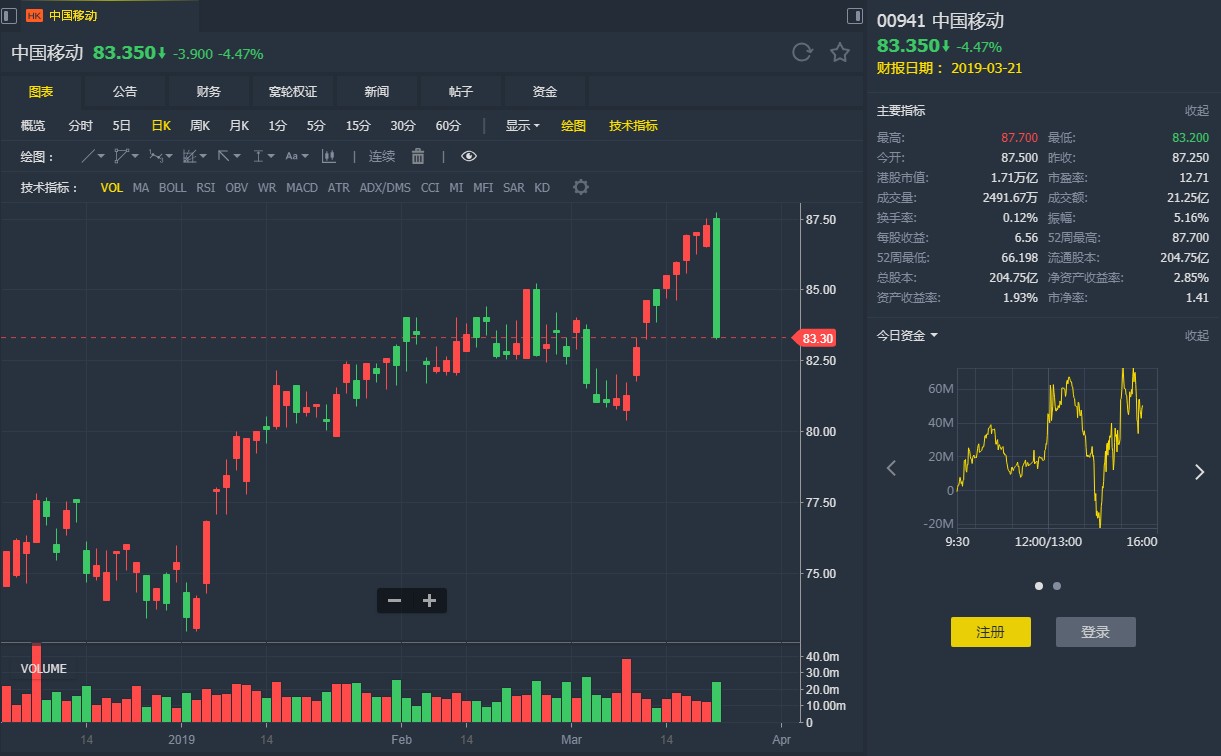Click the 登录 login button
Viewport: 1221px width, 756px height.
coord(1095,632)
